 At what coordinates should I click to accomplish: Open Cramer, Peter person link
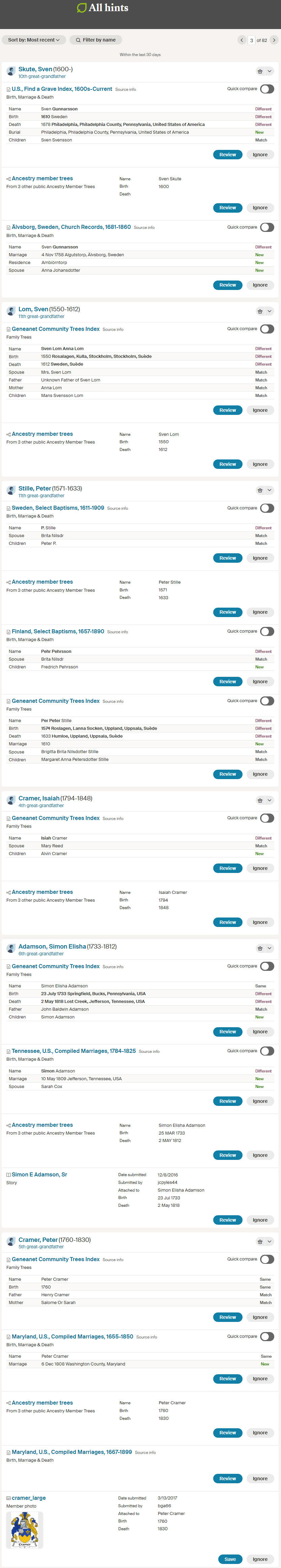coord(38,1240)
